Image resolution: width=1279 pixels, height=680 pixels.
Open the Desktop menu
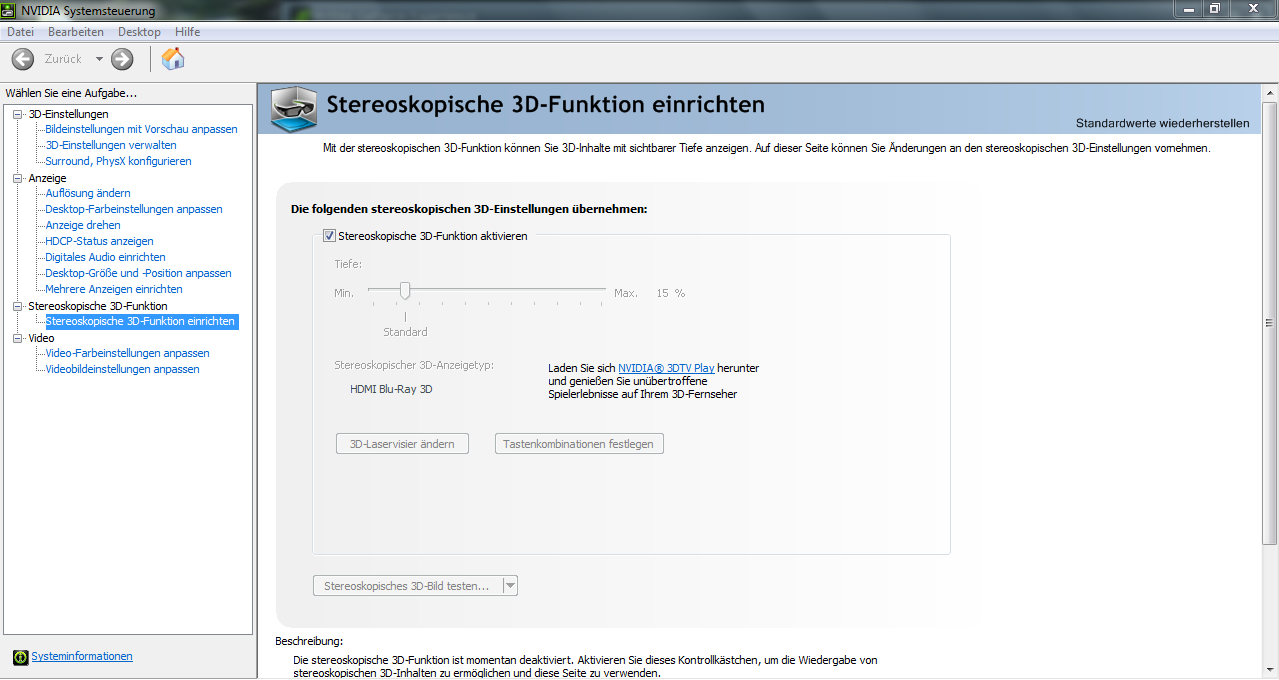pyautogui.click(x=139, y=32)
